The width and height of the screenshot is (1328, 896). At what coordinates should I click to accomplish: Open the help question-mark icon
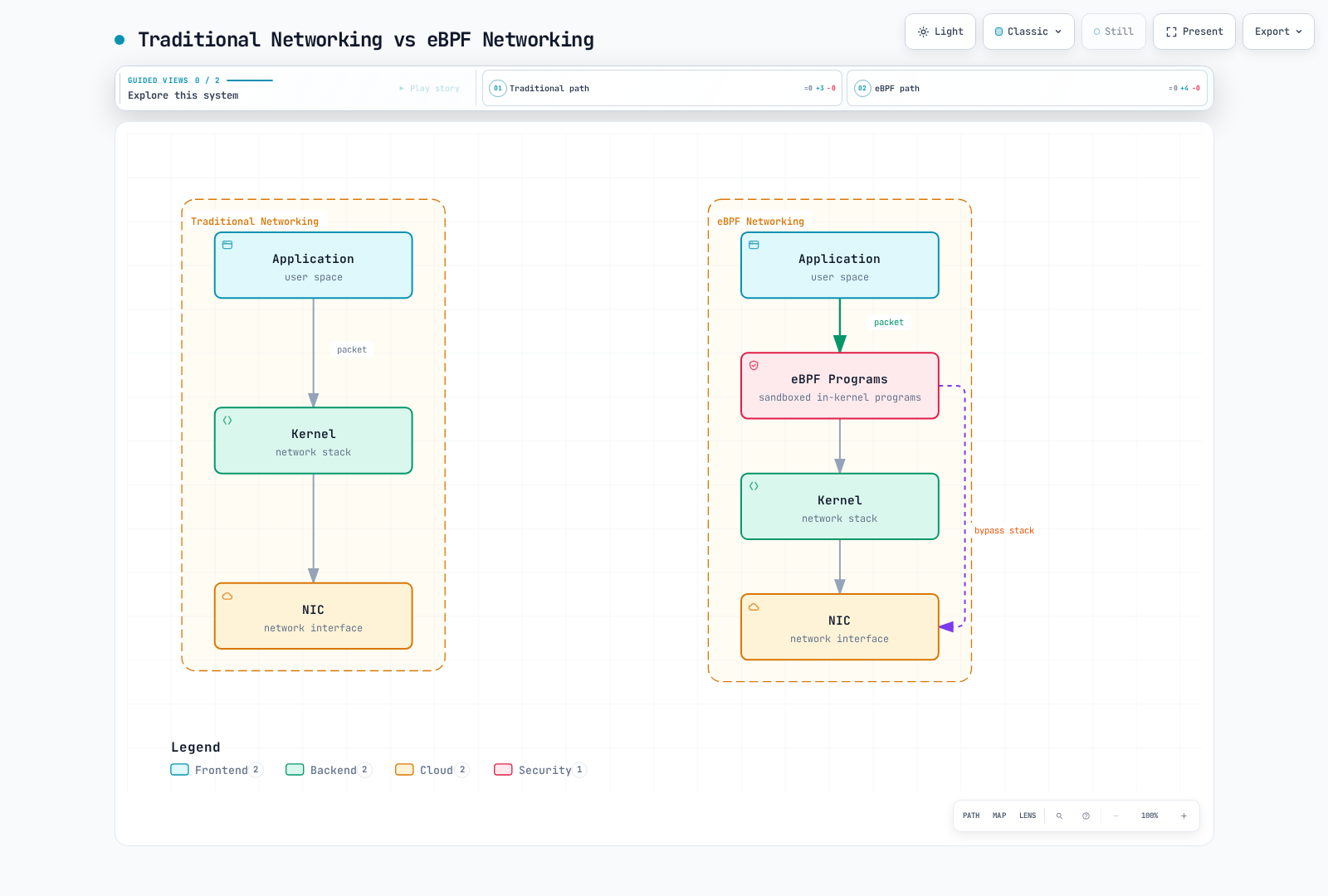pyautogui.click(x=1086, y=816)
